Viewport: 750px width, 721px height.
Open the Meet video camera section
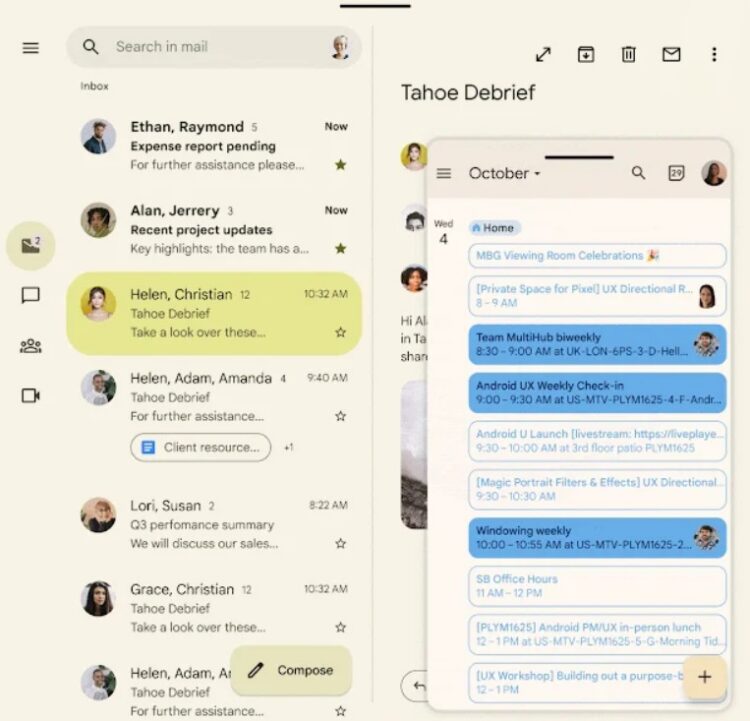pos(31,396)
